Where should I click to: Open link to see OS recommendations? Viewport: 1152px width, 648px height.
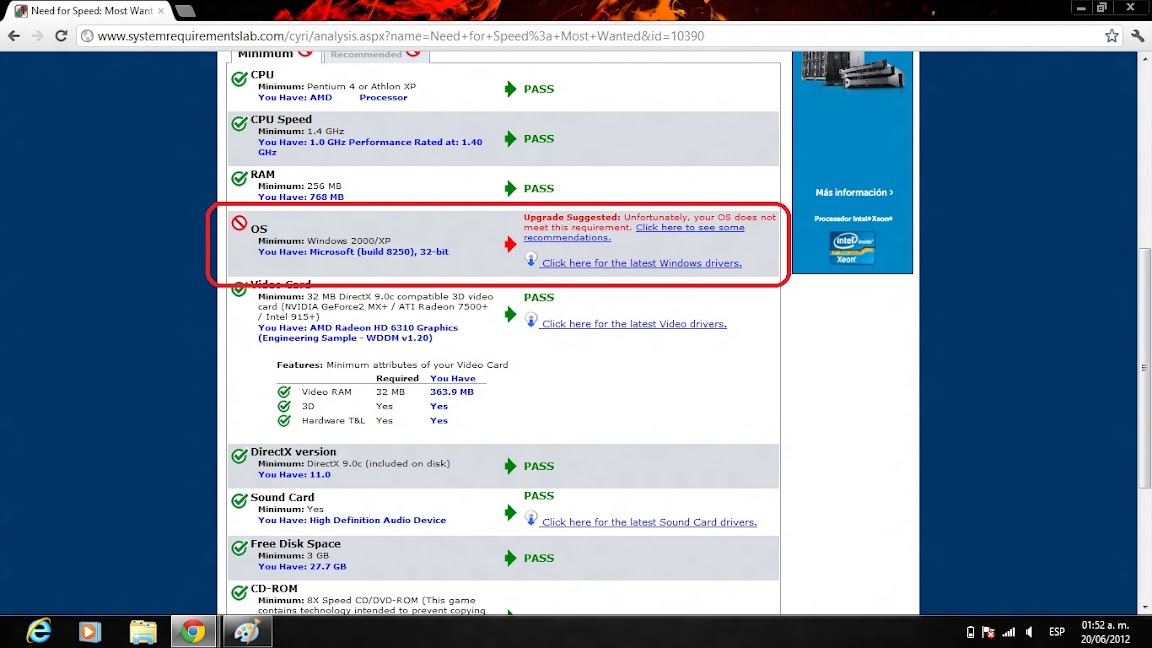(x=634, y=232)
